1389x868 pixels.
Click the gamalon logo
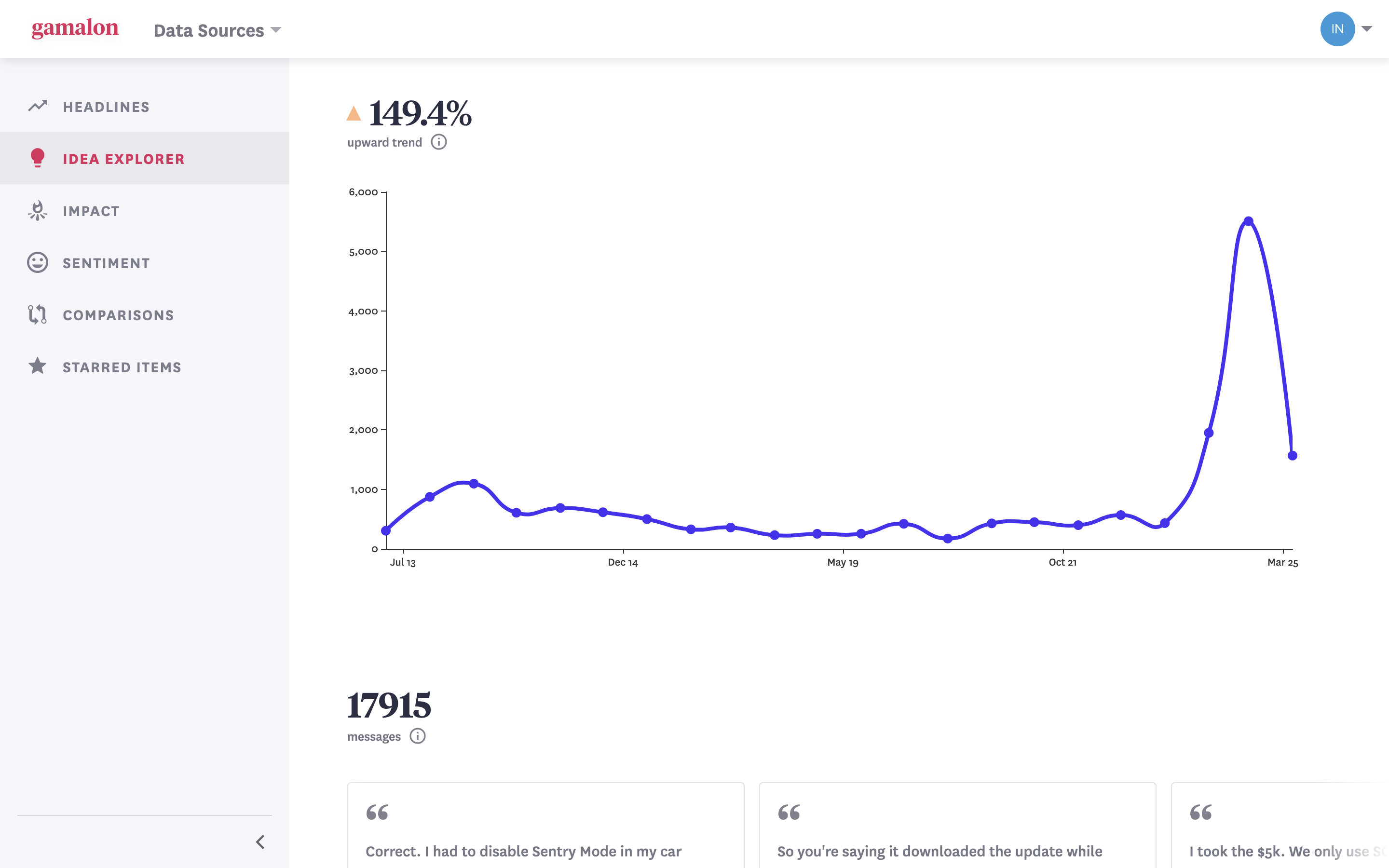tap(75, 28)
